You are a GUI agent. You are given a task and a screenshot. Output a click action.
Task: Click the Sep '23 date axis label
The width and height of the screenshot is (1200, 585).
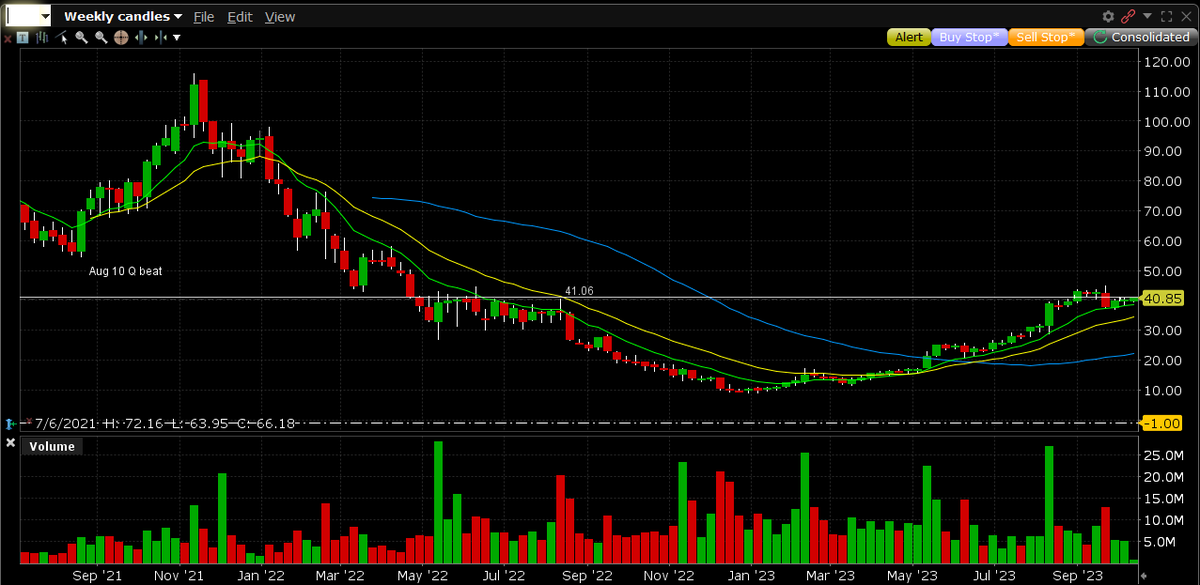coord(1078,576)
